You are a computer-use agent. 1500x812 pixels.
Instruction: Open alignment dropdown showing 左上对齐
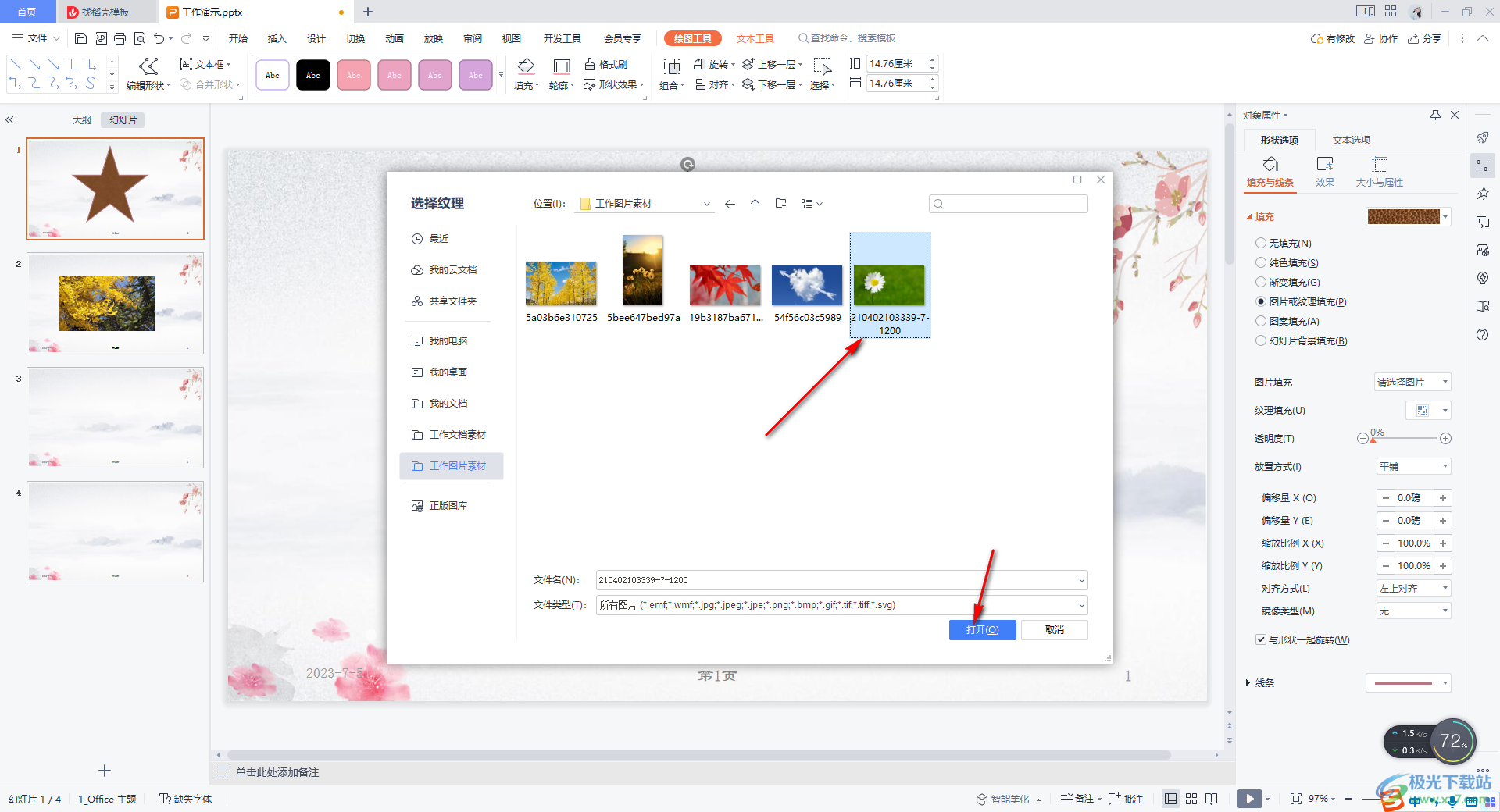click(1413, 588)
